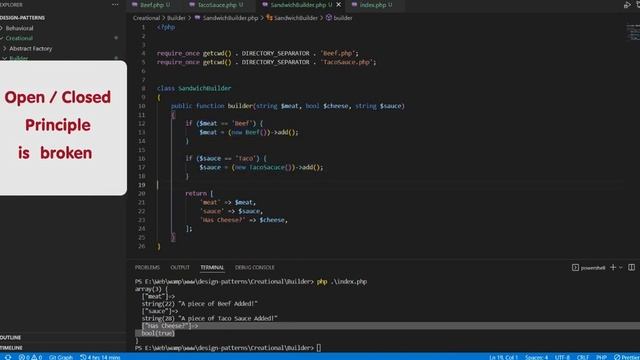Click 'Has Cheese?' array key in code

coord(222,220)
